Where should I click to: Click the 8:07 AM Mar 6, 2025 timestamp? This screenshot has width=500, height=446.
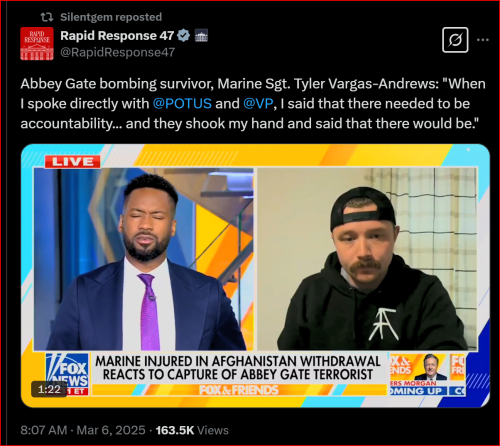(x=83, y=430)
